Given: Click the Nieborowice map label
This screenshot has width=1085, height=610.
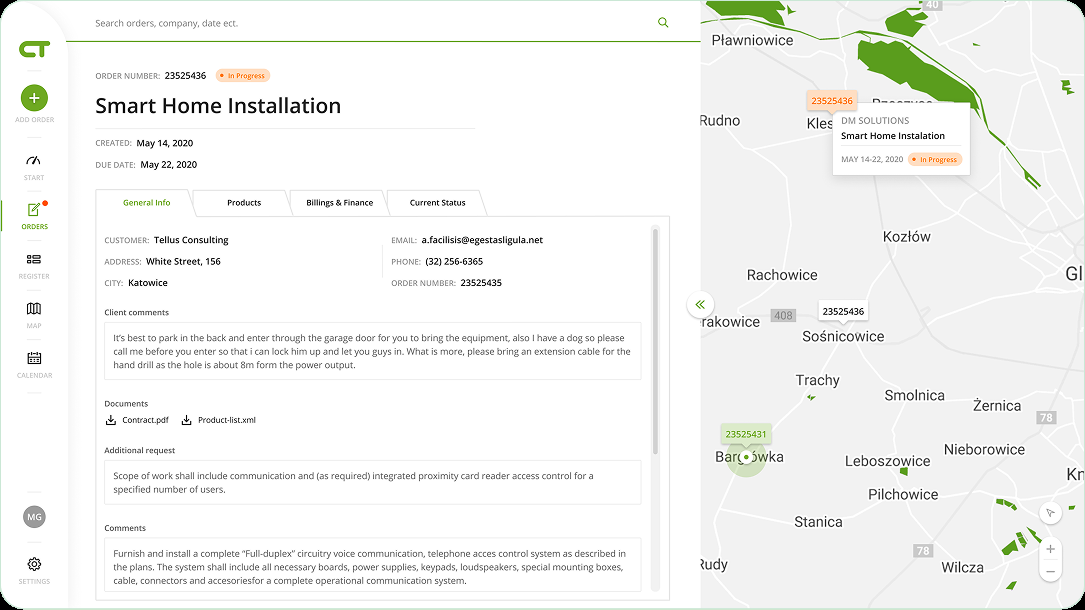Looking at the screenshot, I should click(x=984, y=449).
